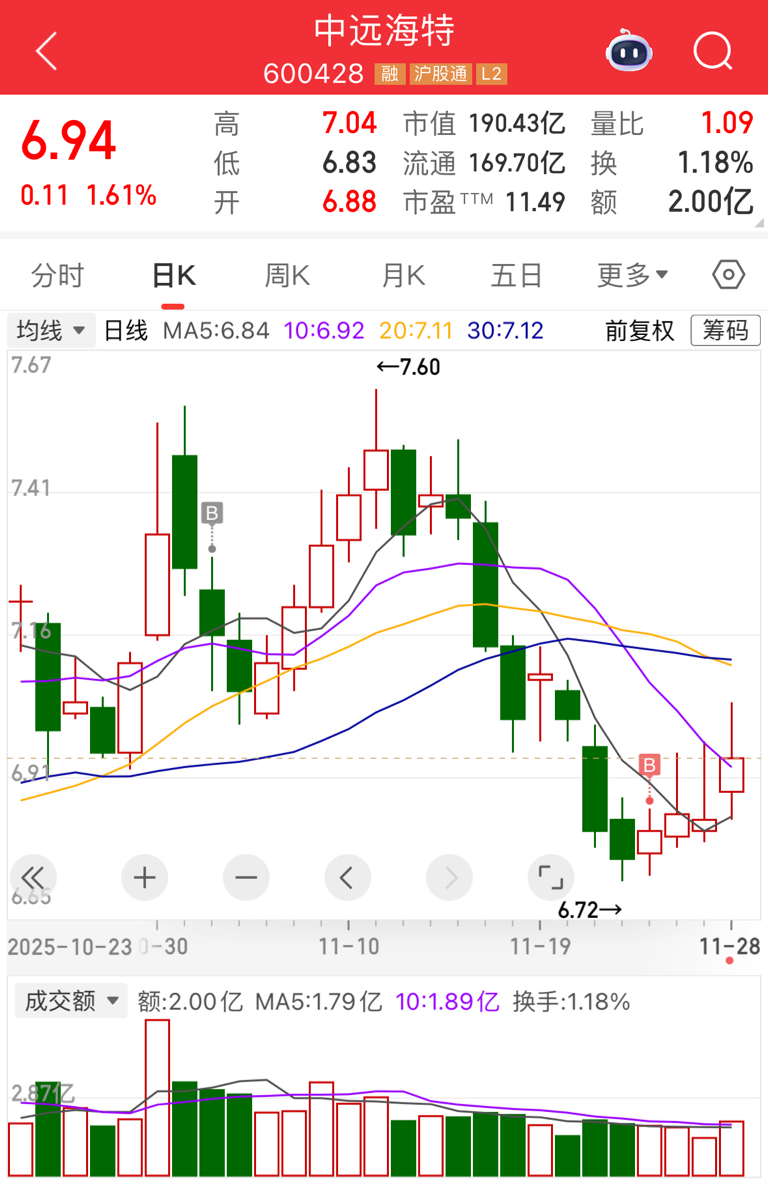Toggle the 前复权 price adjustment option
Screen dimensions: 769x1189
point(640,331)
